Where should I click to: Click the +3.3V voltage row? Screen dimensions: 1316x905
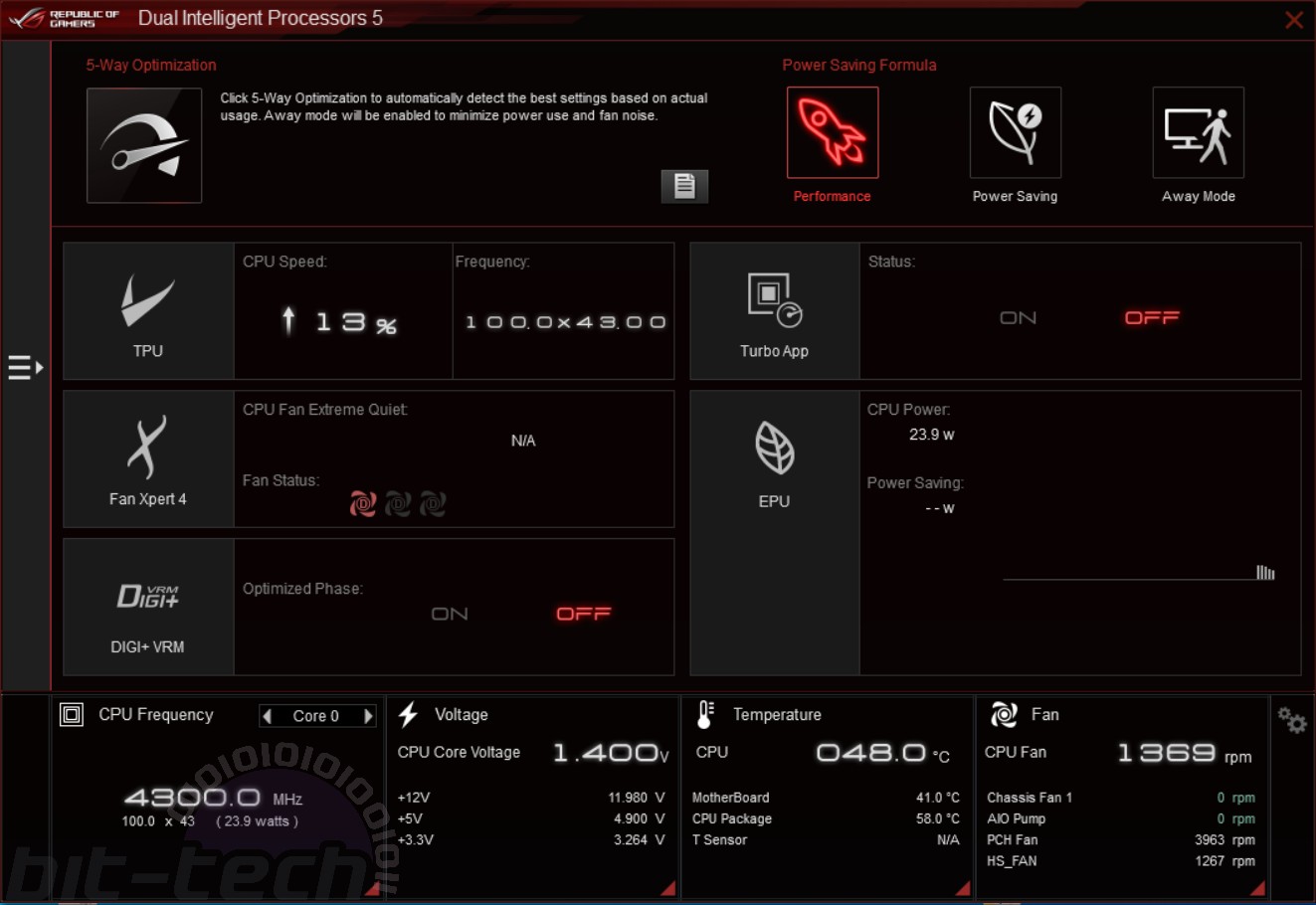pyautogui.click(x=531, y=839)
